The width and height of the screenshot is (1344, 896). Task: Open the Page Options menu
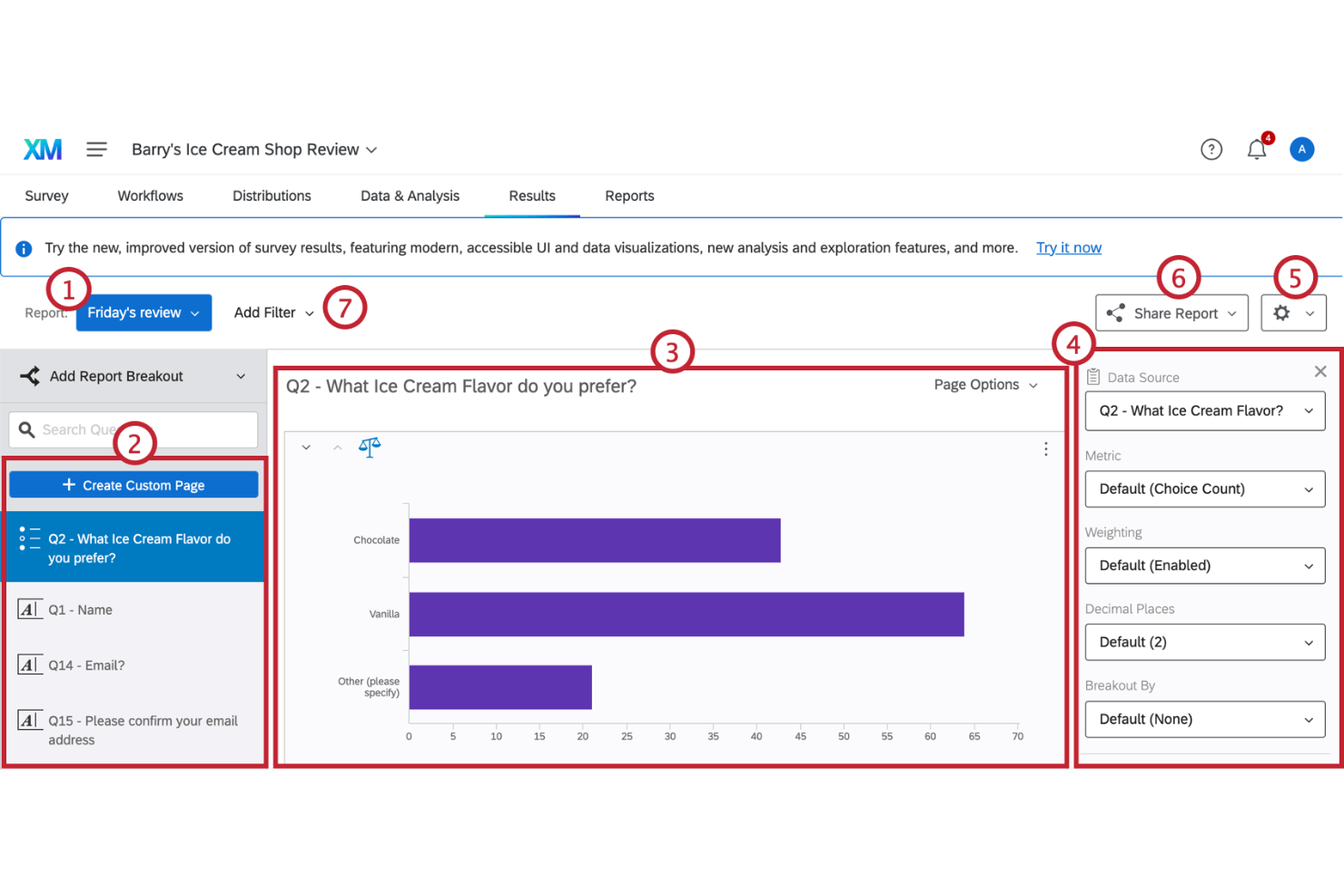tap(985, 385)
